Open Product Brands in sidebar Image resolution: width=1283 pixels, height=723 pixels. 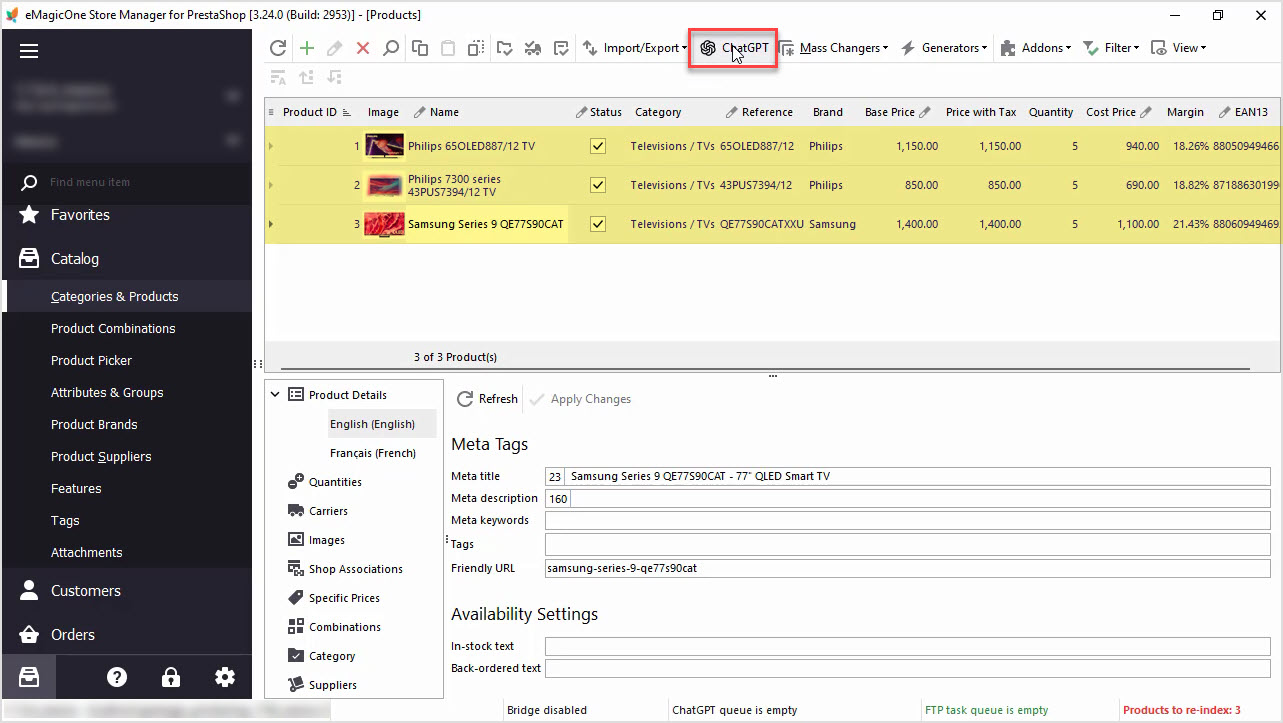pyautogui.click(x=94, y=424)
